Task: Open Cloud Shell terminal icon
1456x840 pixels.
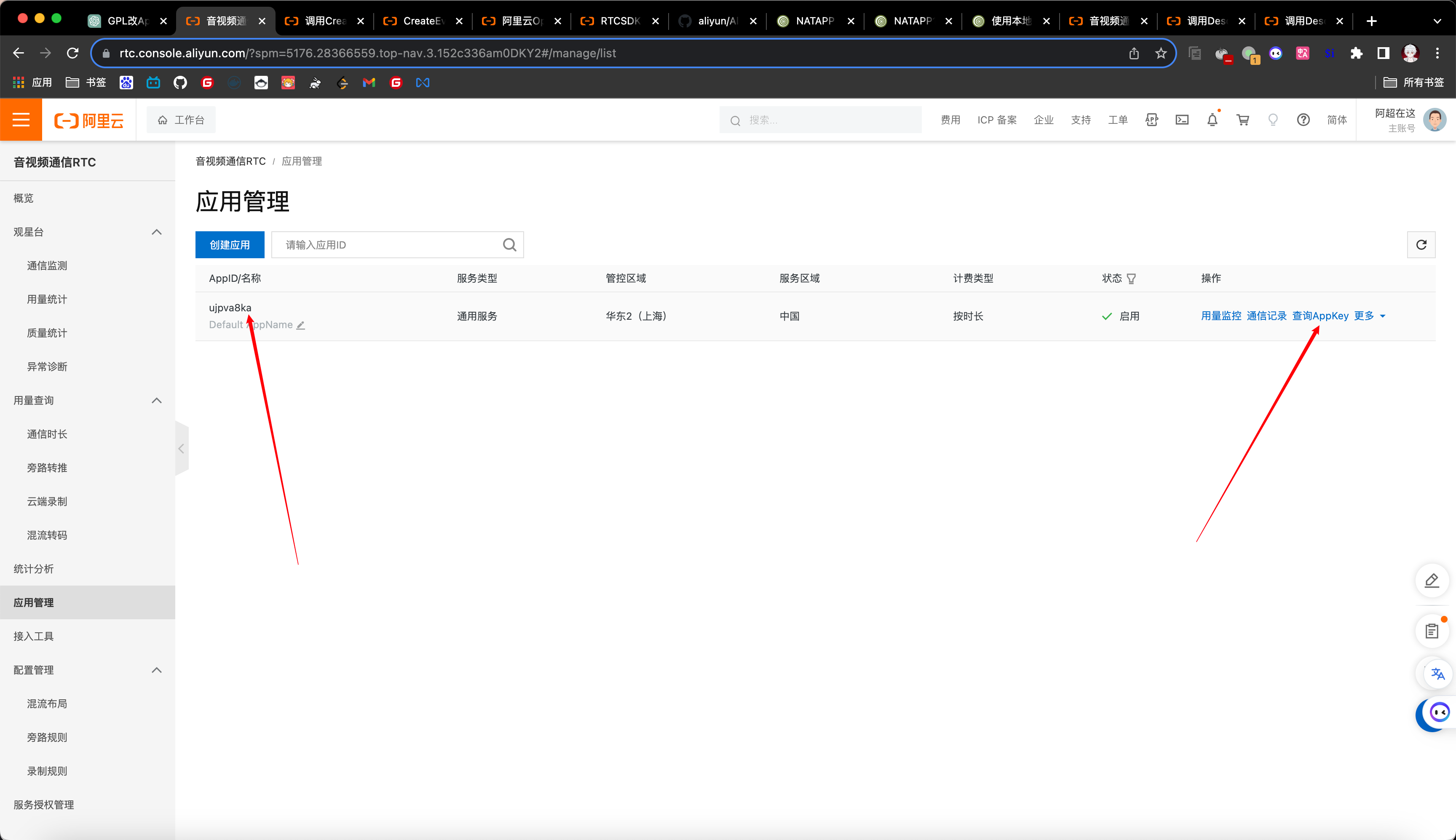Action: (x=1182, y=120)
